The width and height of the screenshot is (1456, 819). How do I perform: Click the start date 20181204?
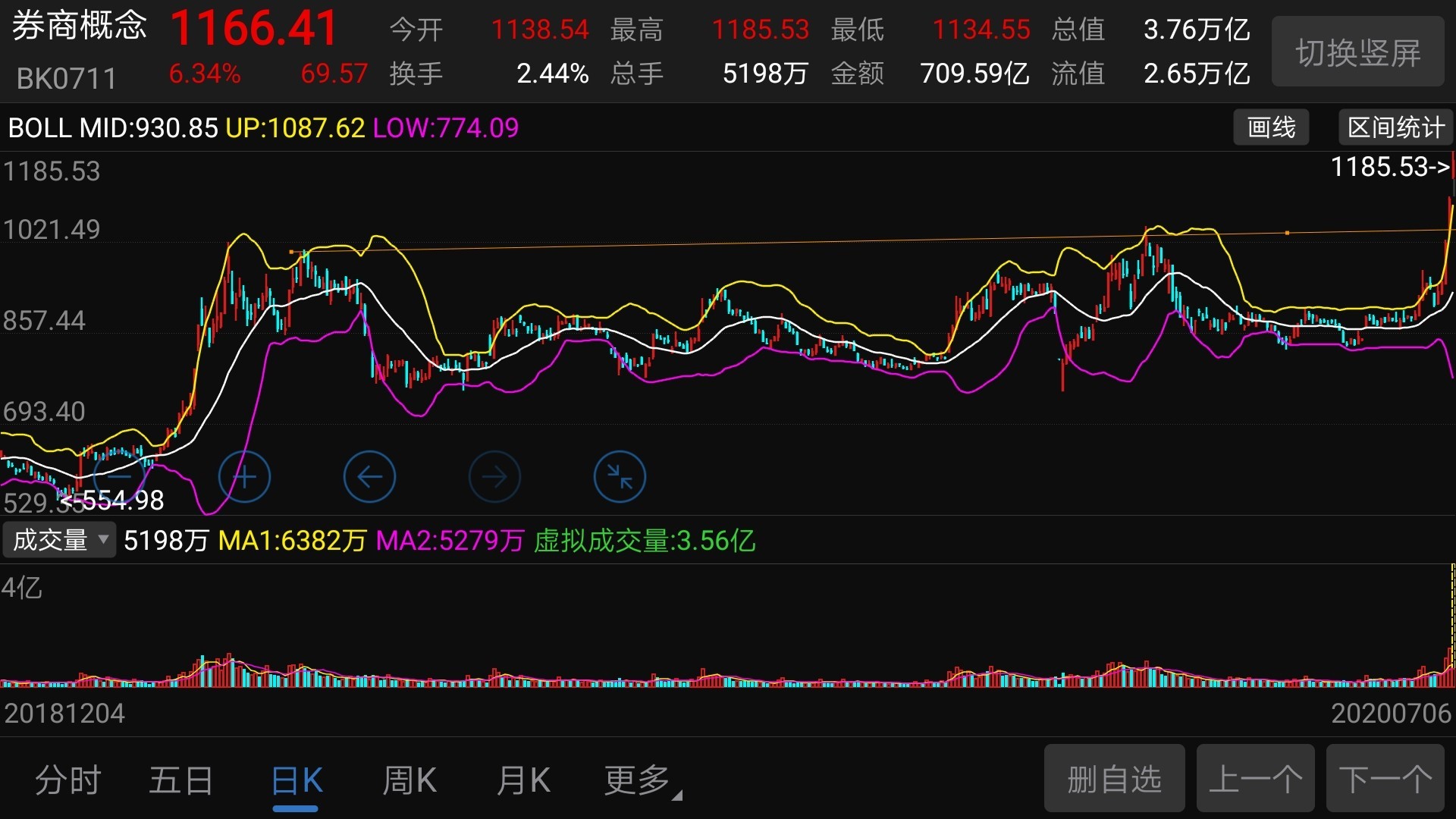pyautogui.click(x=64, y=714)
